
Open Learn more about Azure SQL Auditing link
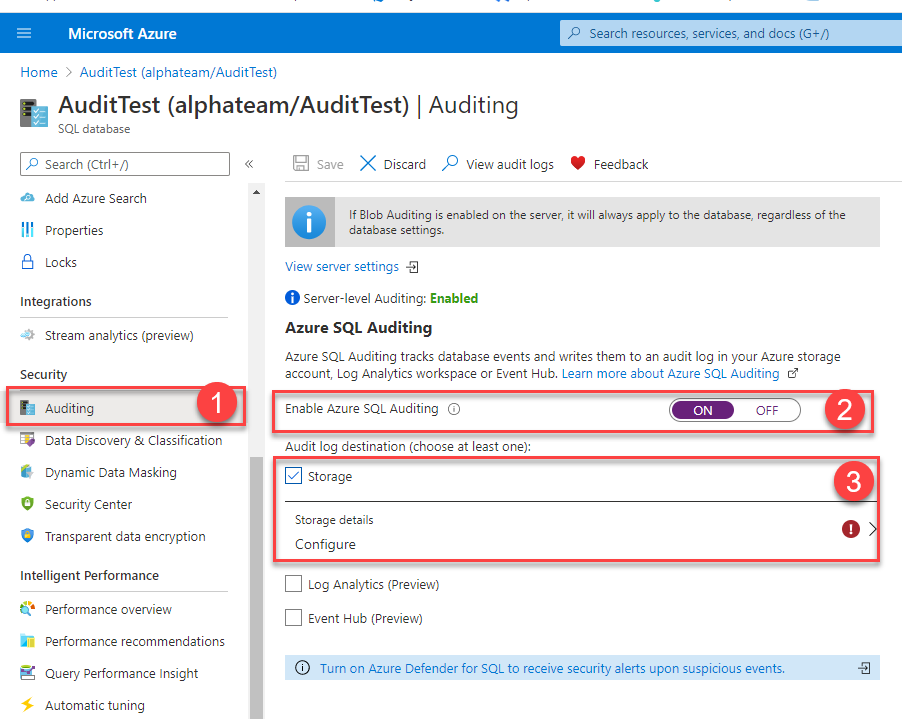(670, 373)
